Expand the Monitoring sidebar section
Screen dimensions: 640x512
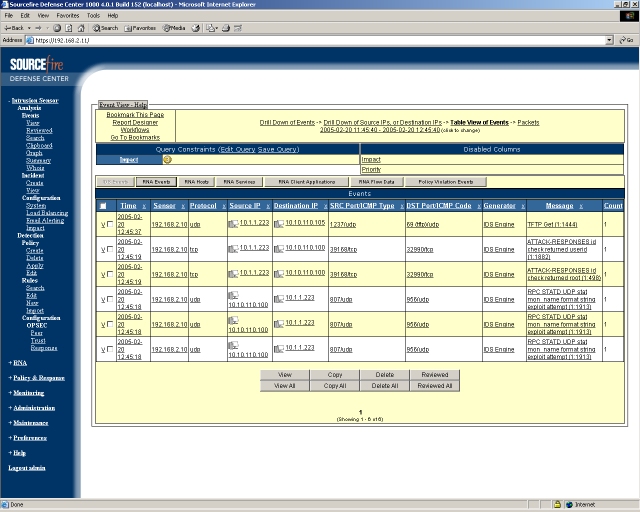coord(29,393)
